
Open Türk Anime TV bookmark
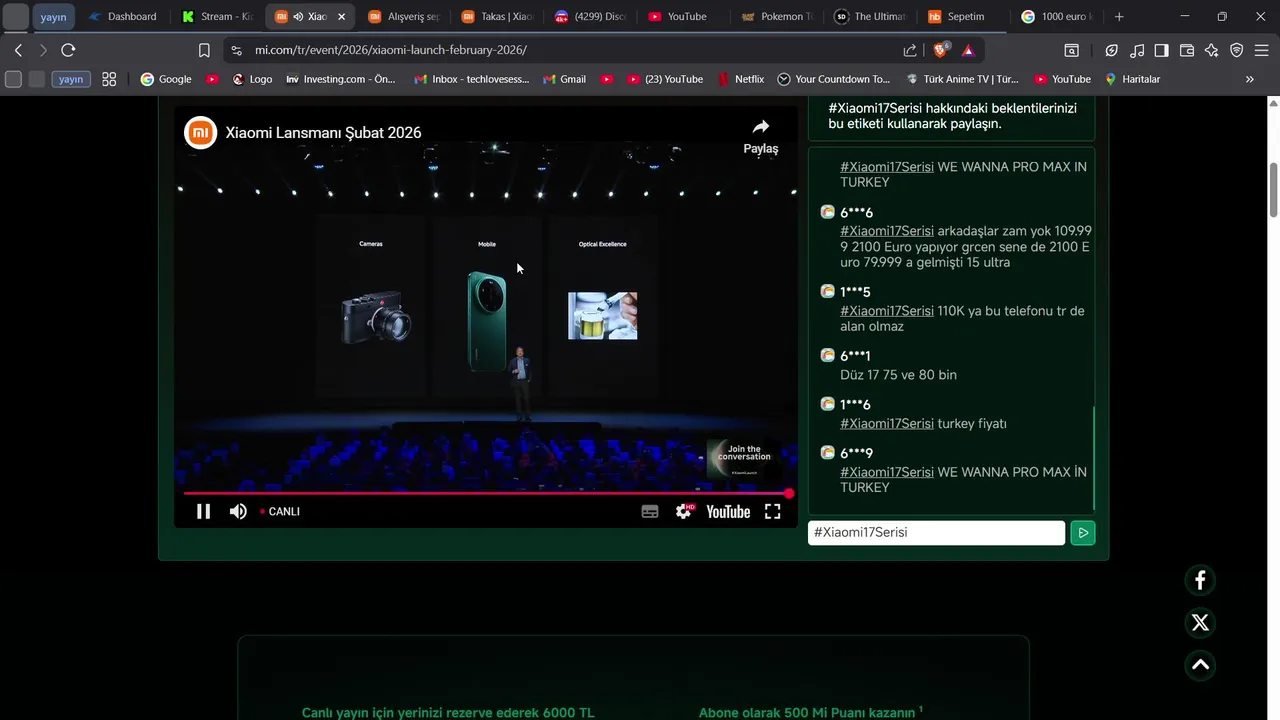pyautogui.click(x=962, y=79)
